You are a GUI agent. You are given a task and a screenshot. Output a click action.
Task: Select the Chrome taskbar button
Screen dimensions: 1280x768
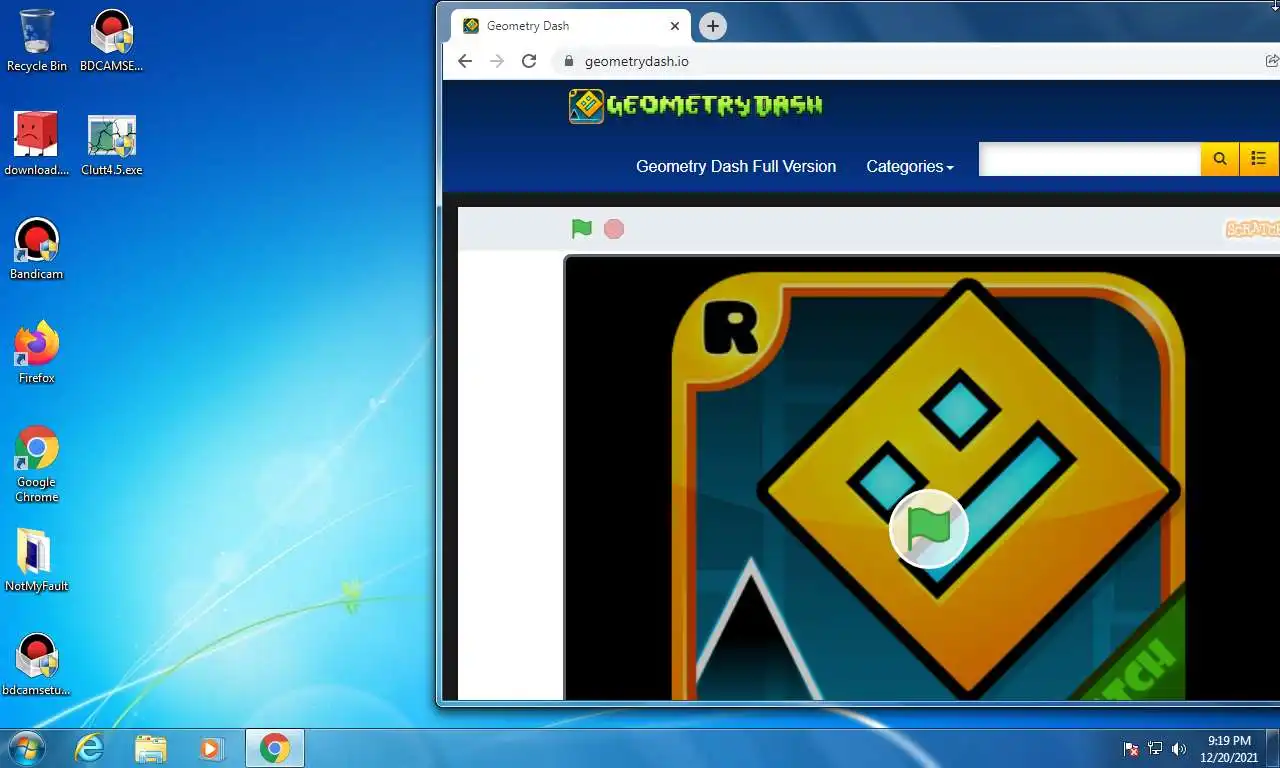tap(275, 748)
